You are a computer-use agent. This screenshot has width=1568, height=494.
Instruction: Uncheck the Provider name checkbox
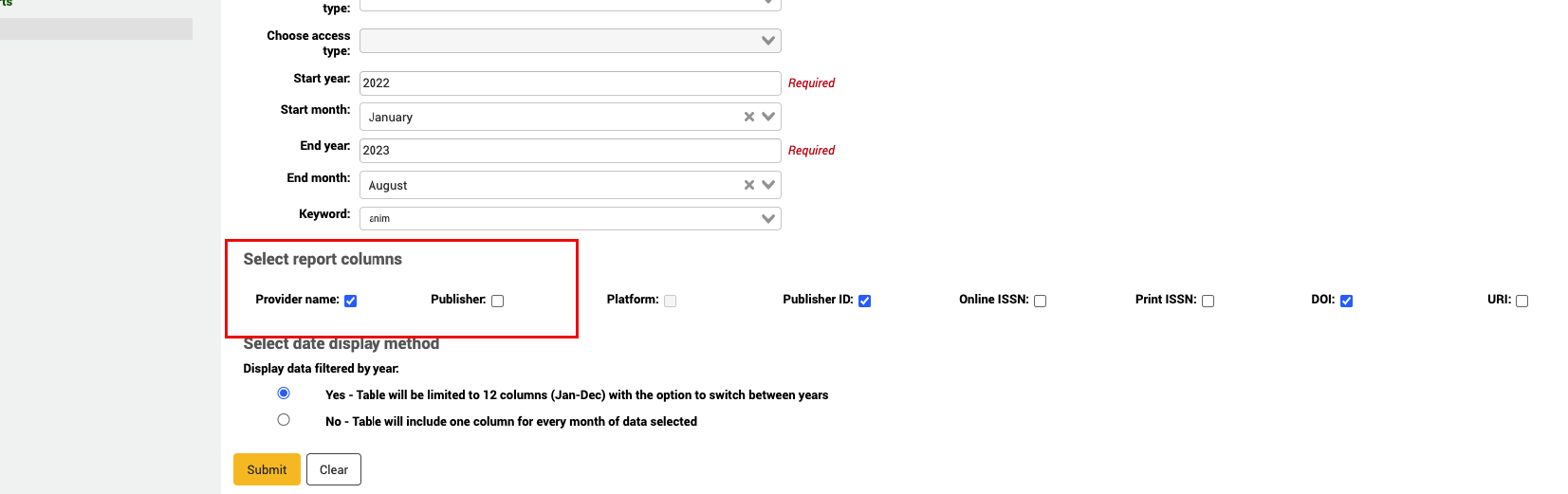[350, 301]
